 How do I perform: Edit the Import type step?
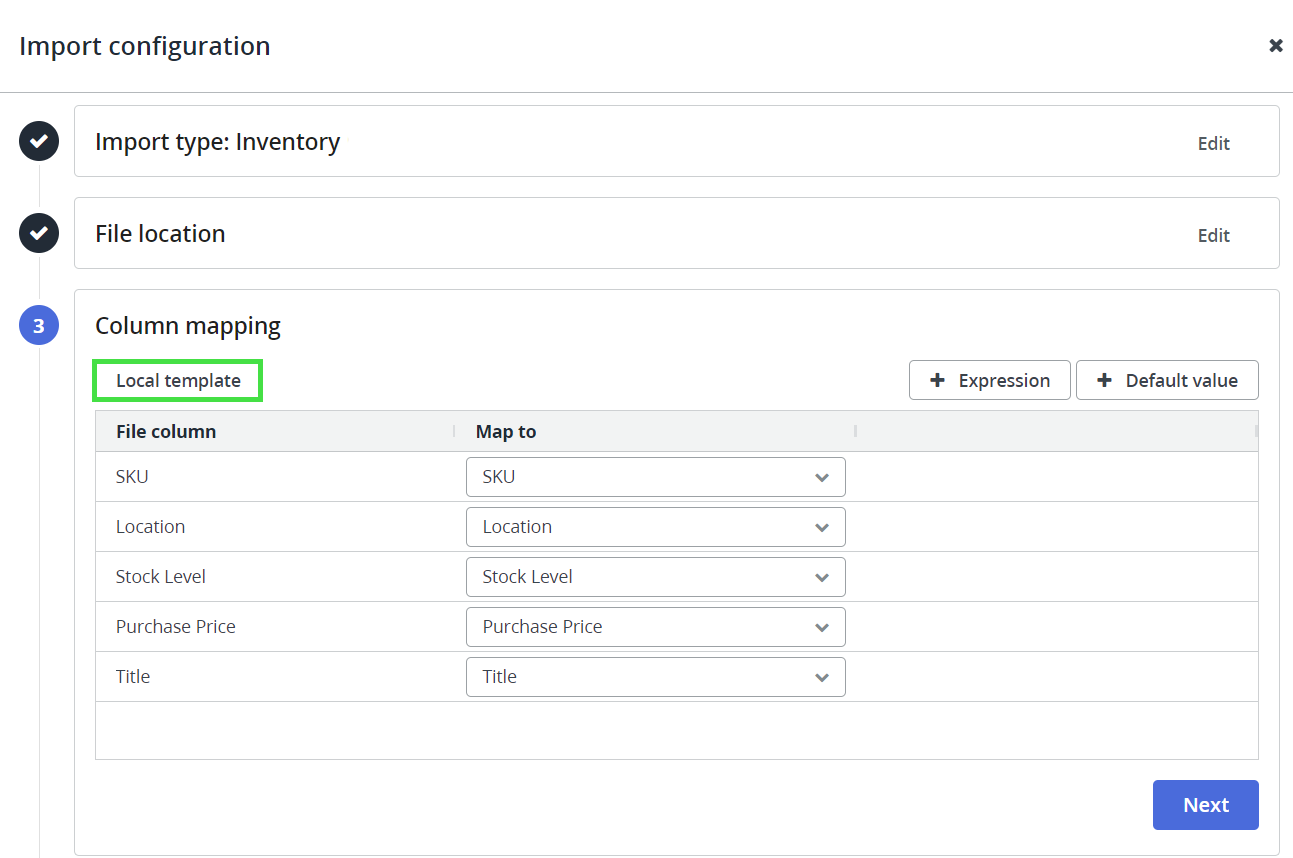coord(1213,143)
